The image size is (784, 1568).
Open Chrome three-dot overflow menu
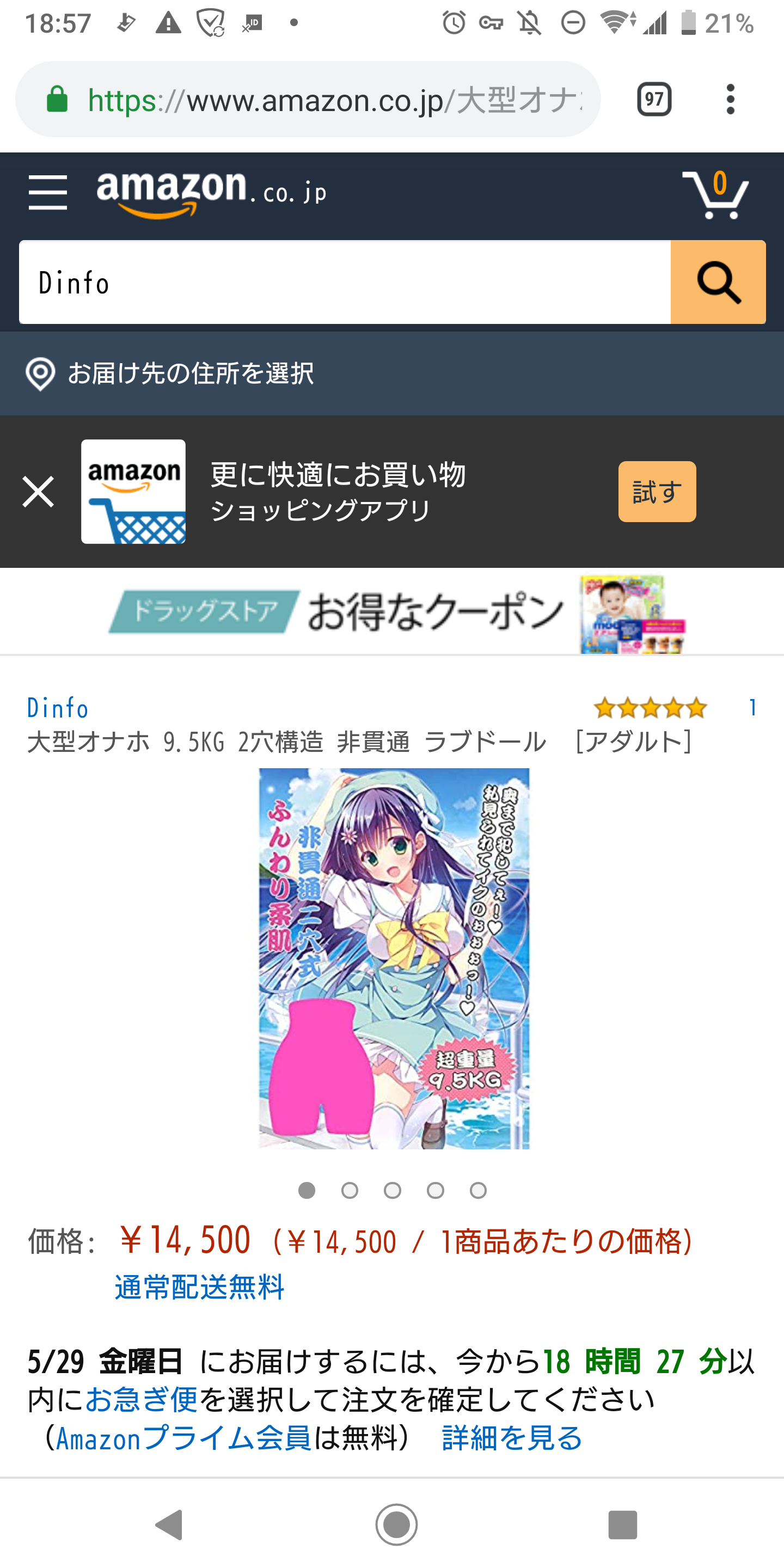[731, 99]
